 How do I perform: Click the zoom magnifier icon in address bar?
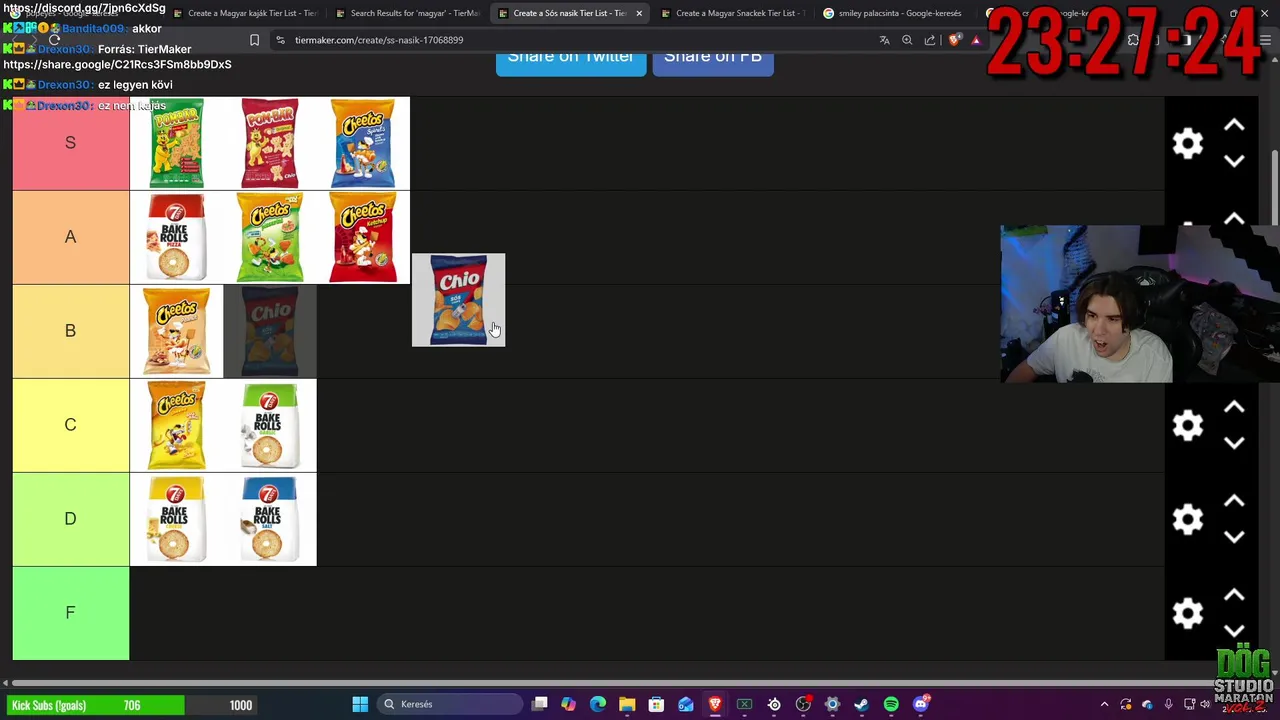907,40
